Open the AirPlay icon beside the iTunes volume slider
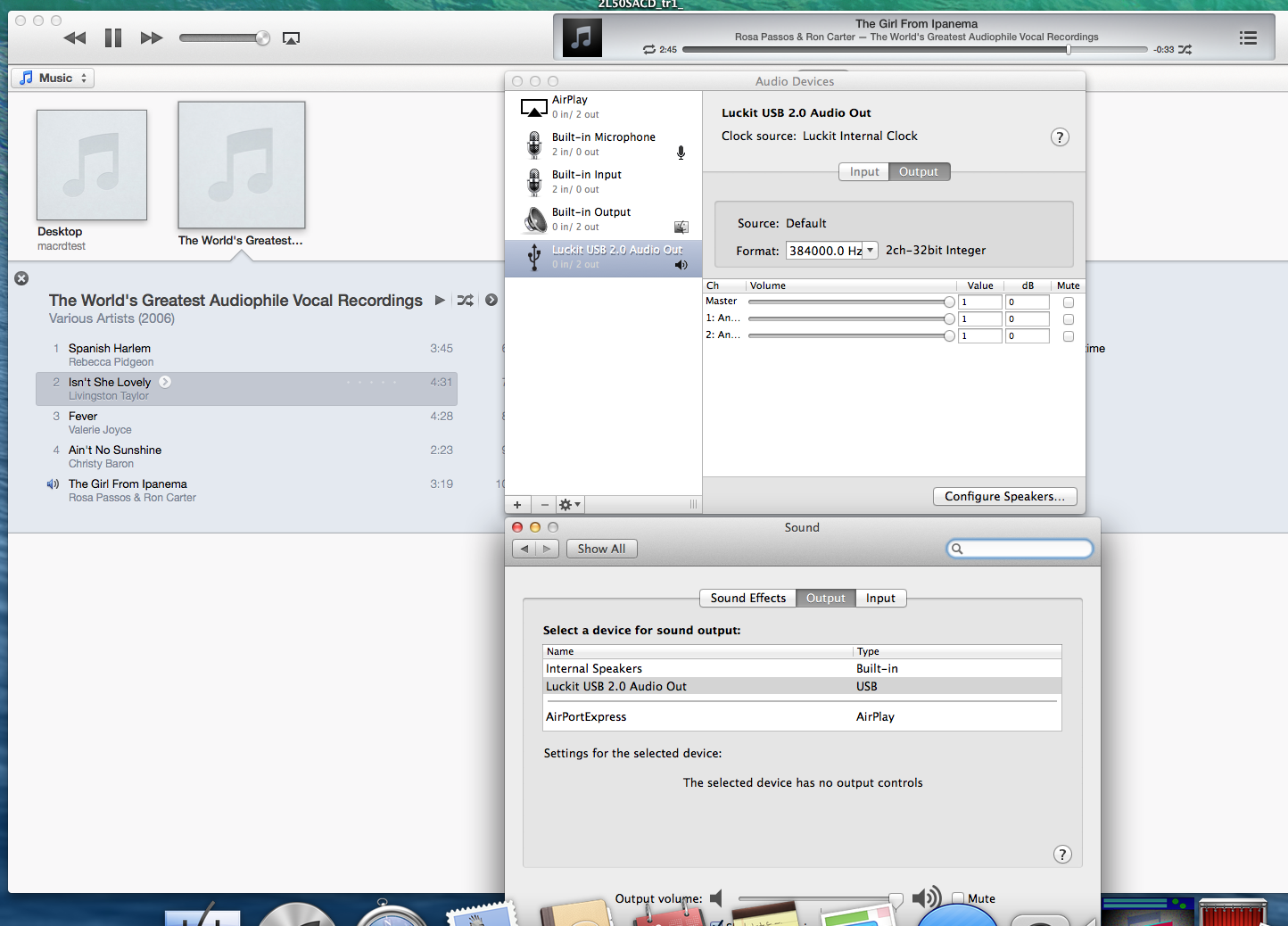 point(291,37)
